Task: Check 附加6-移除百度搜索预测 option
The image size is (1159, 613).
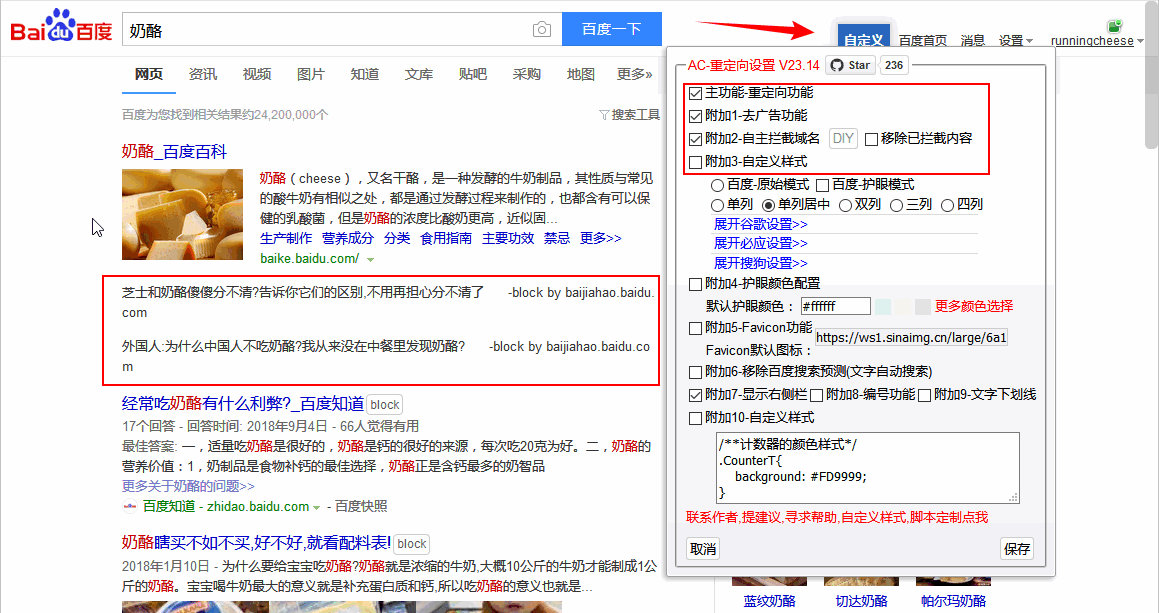Action: tap(695, 372)
